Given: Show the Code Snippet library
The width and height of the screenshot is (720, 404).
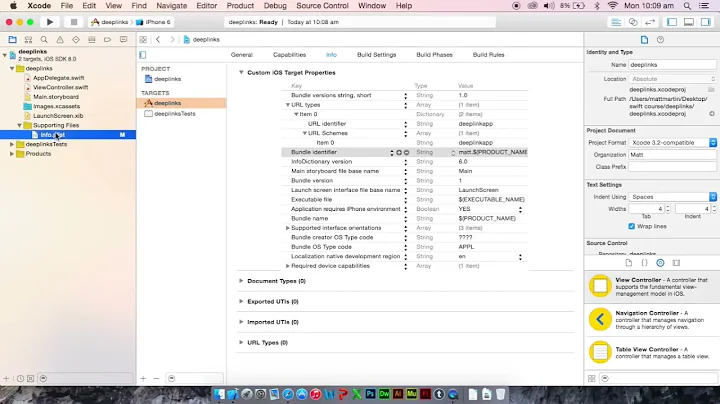Looking at the screenshot, I should coord(644,263).
